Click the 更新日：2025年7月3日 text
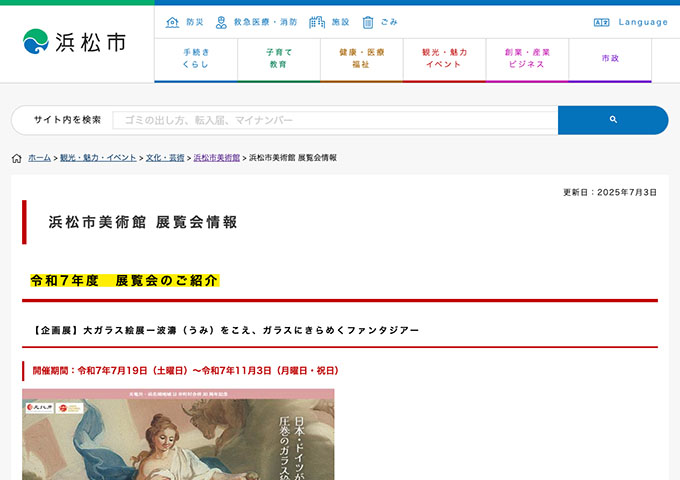The image size is (680, 480). click(610, 193)
